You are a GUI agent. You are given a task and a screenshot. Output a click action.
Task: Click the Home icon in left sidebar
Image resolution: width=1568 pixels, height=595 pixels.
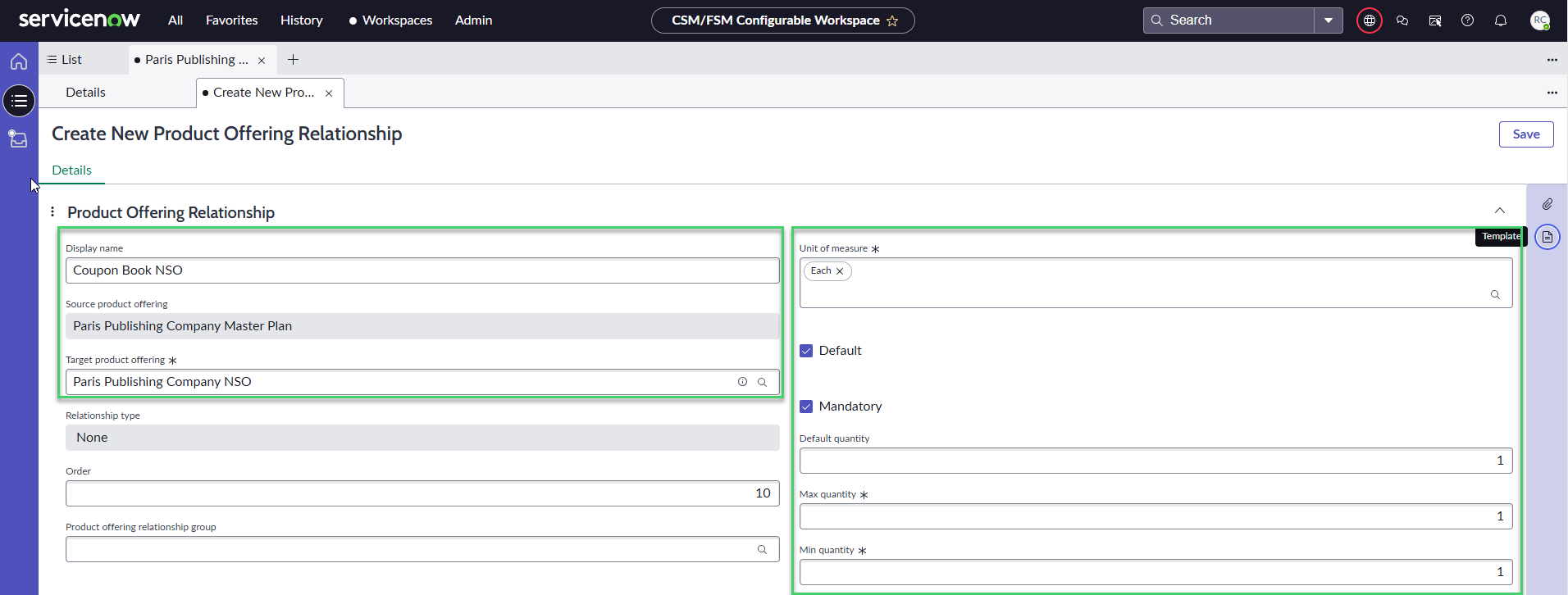click(x=19, y=61)
